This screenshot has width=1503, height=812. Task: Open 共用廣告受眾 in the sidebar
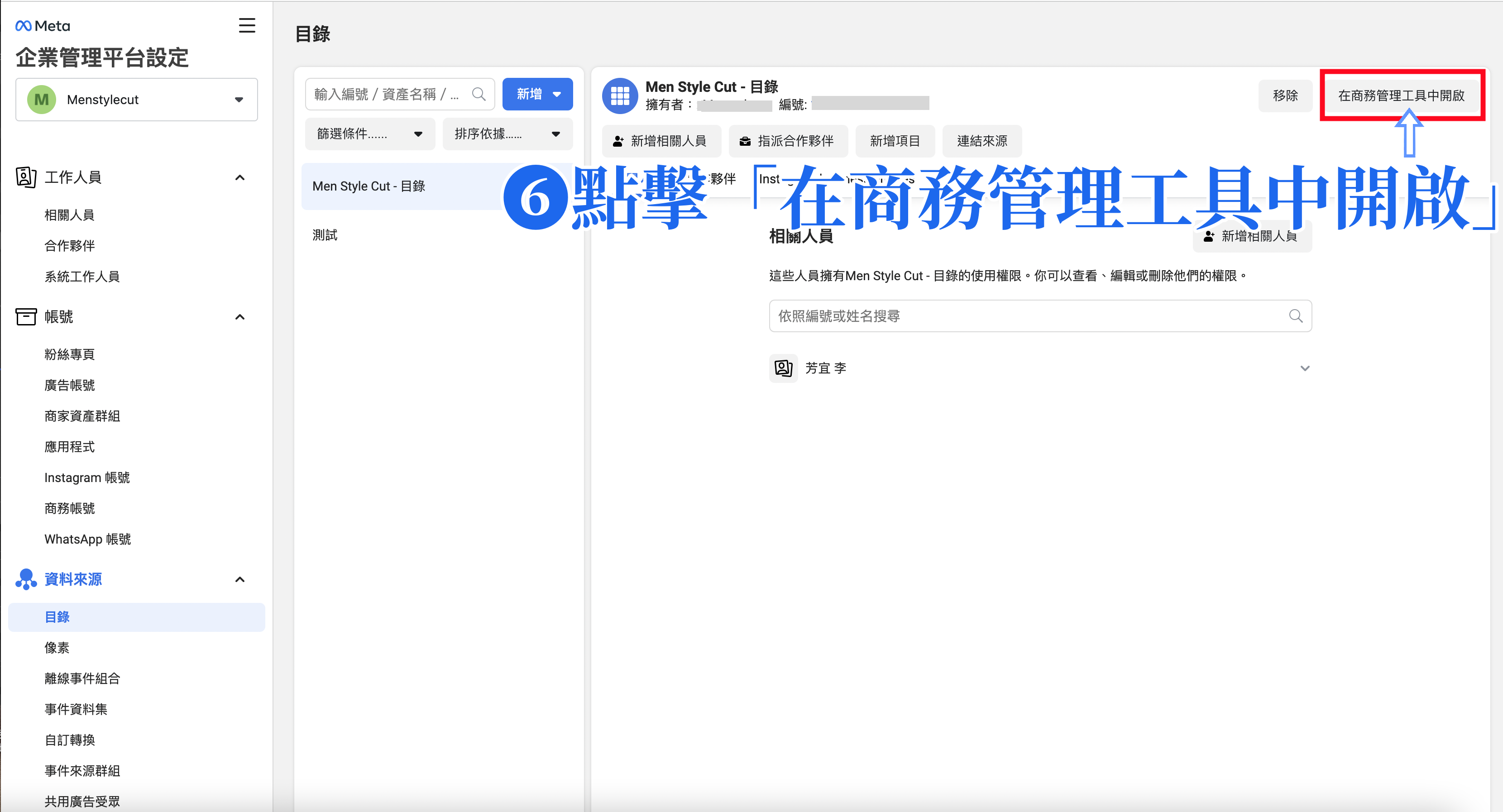[x=82, y=802]
